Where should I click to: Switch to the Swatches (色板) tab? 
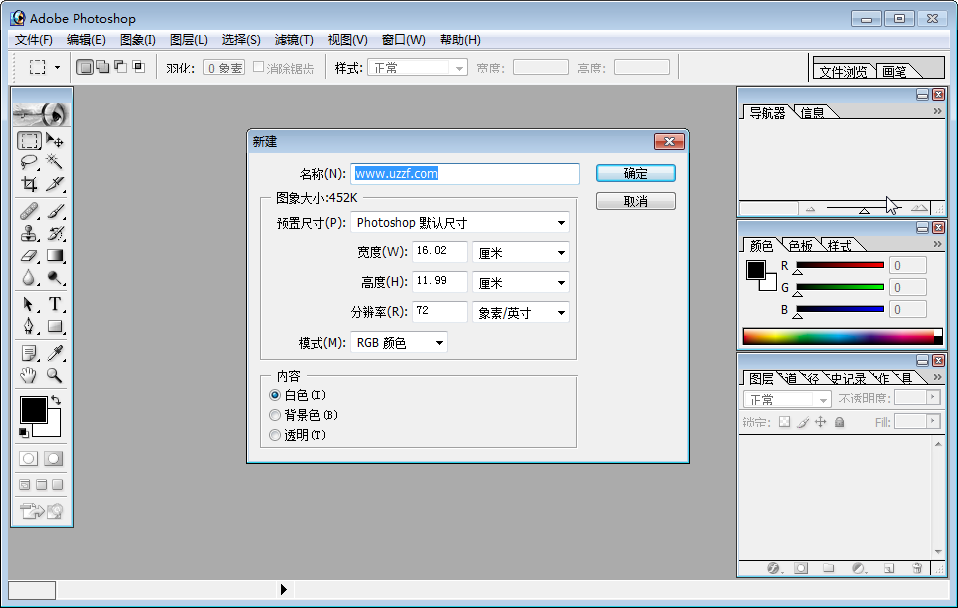coord(801,246)
